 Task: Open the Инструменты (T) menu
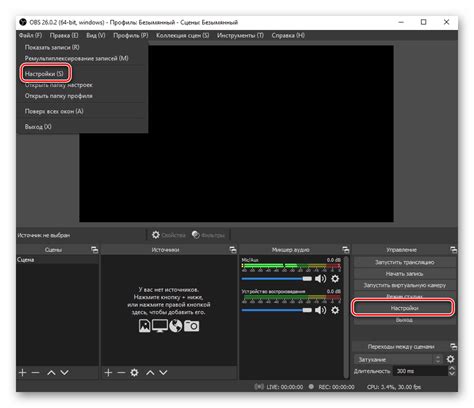click(240, 35)
